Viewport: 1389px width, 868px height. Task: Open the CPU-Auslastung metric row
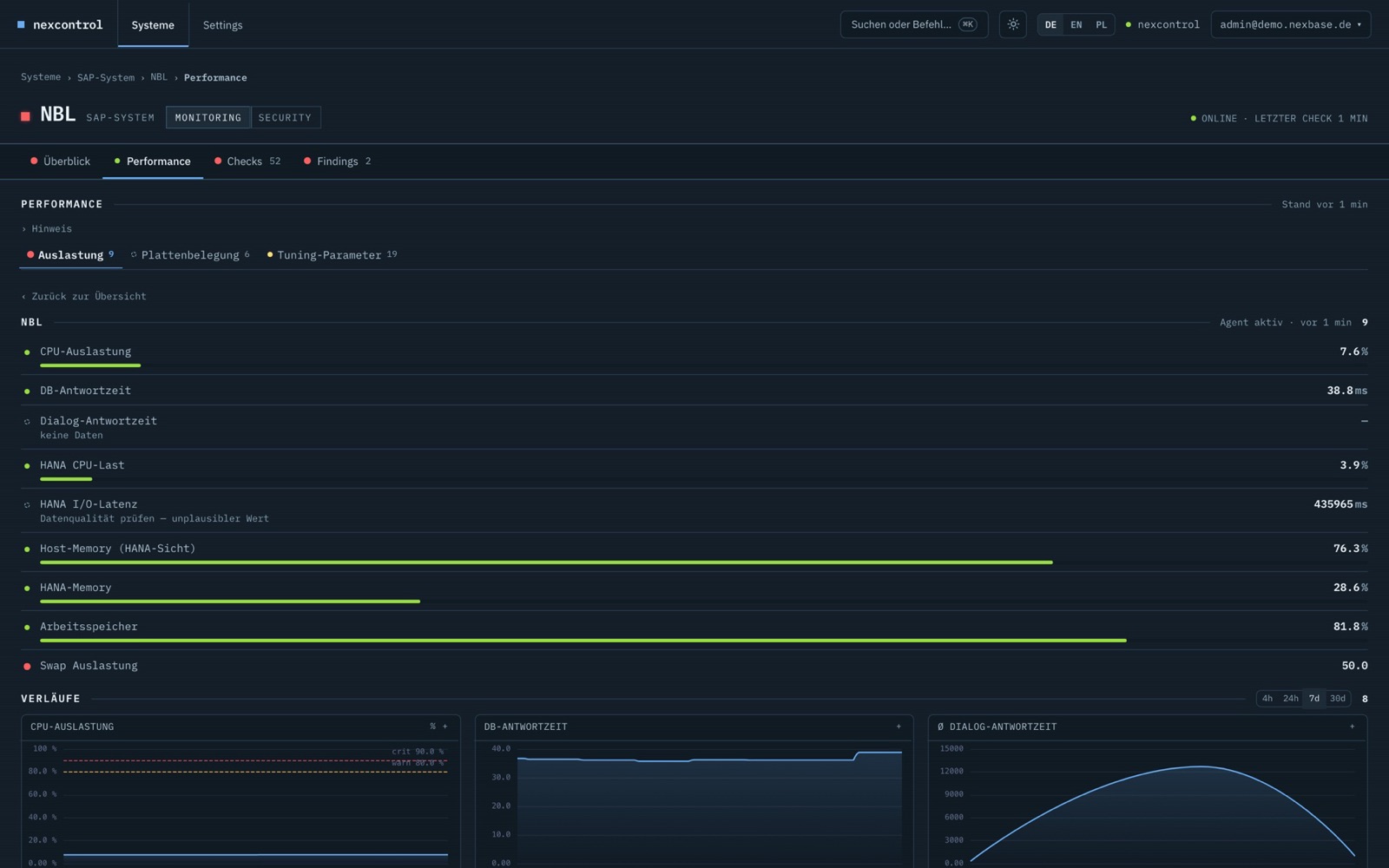coord(694,356)
